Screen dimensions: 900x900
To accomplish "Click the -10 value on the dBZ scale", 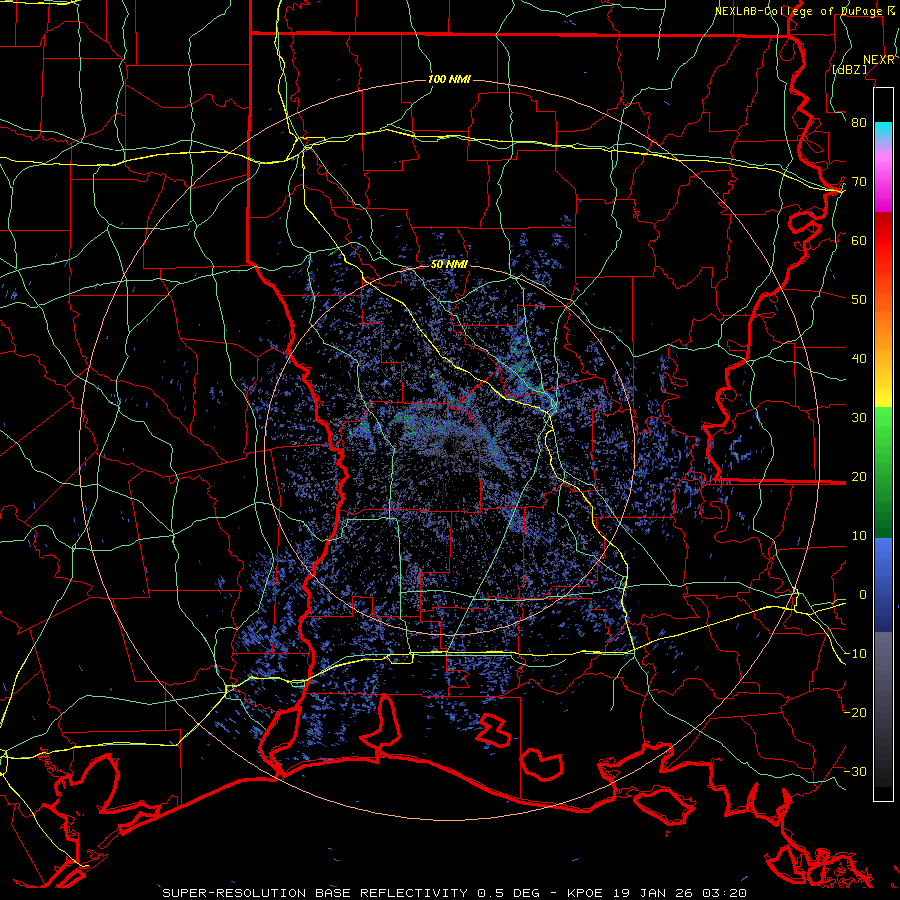I will 855,654.
